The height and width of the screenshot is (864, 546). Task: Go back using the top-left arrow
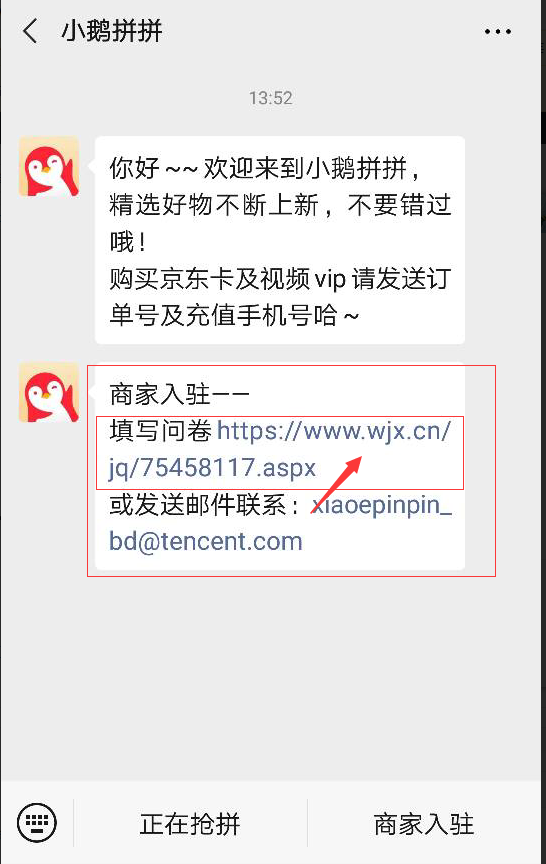coord(30,30)
